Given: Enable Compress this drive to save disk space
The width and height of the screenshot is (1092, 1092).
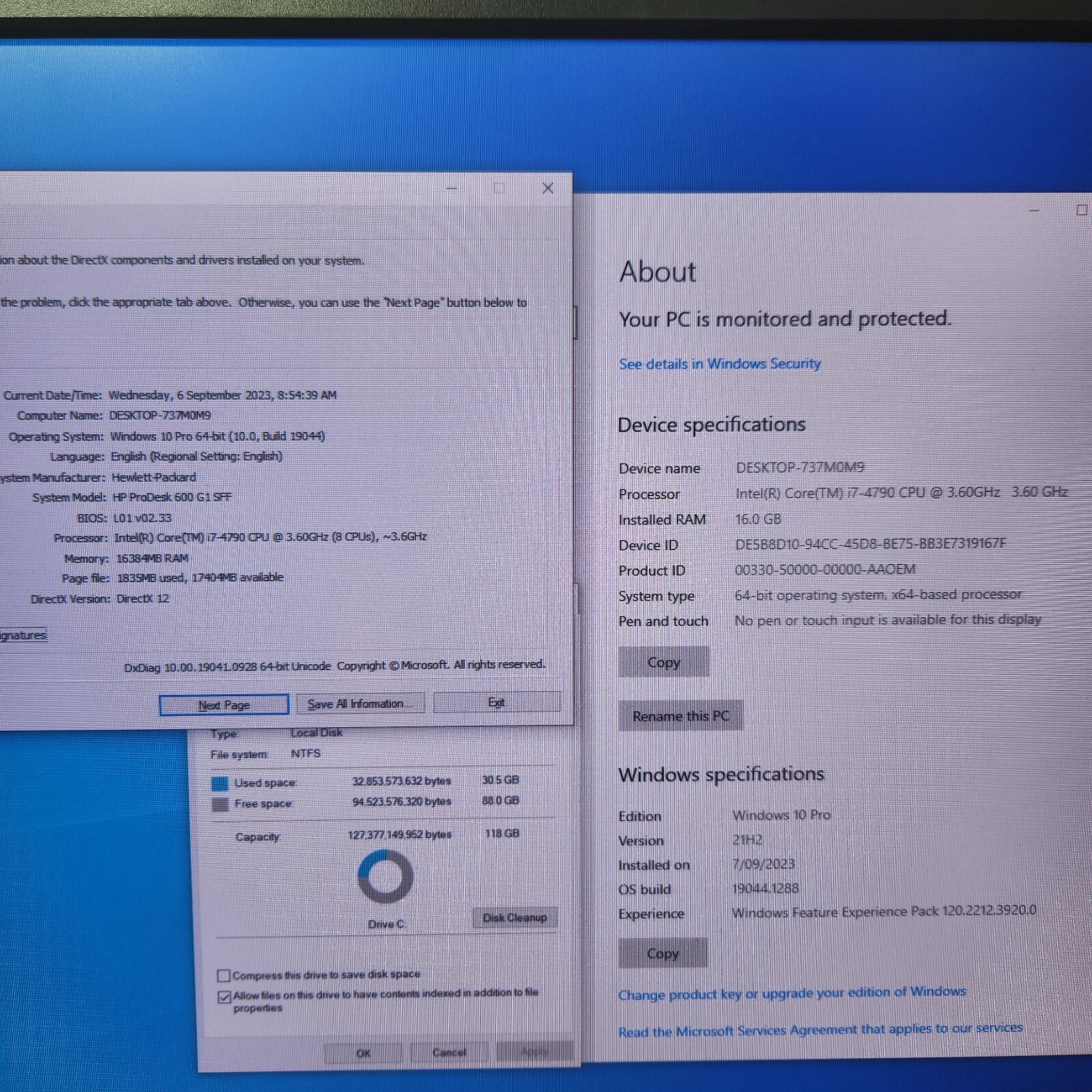Looking at the screenshot, I should (x=222, y=975).
